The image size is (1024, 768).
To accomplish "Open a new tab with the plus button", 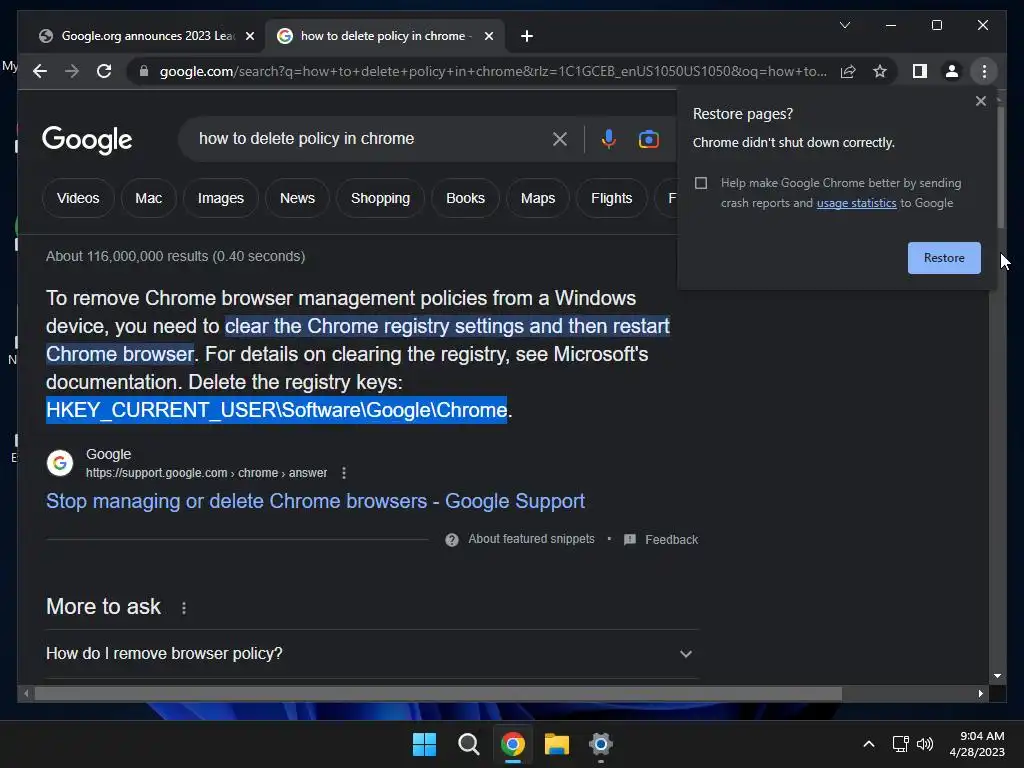I will (526, 36).
